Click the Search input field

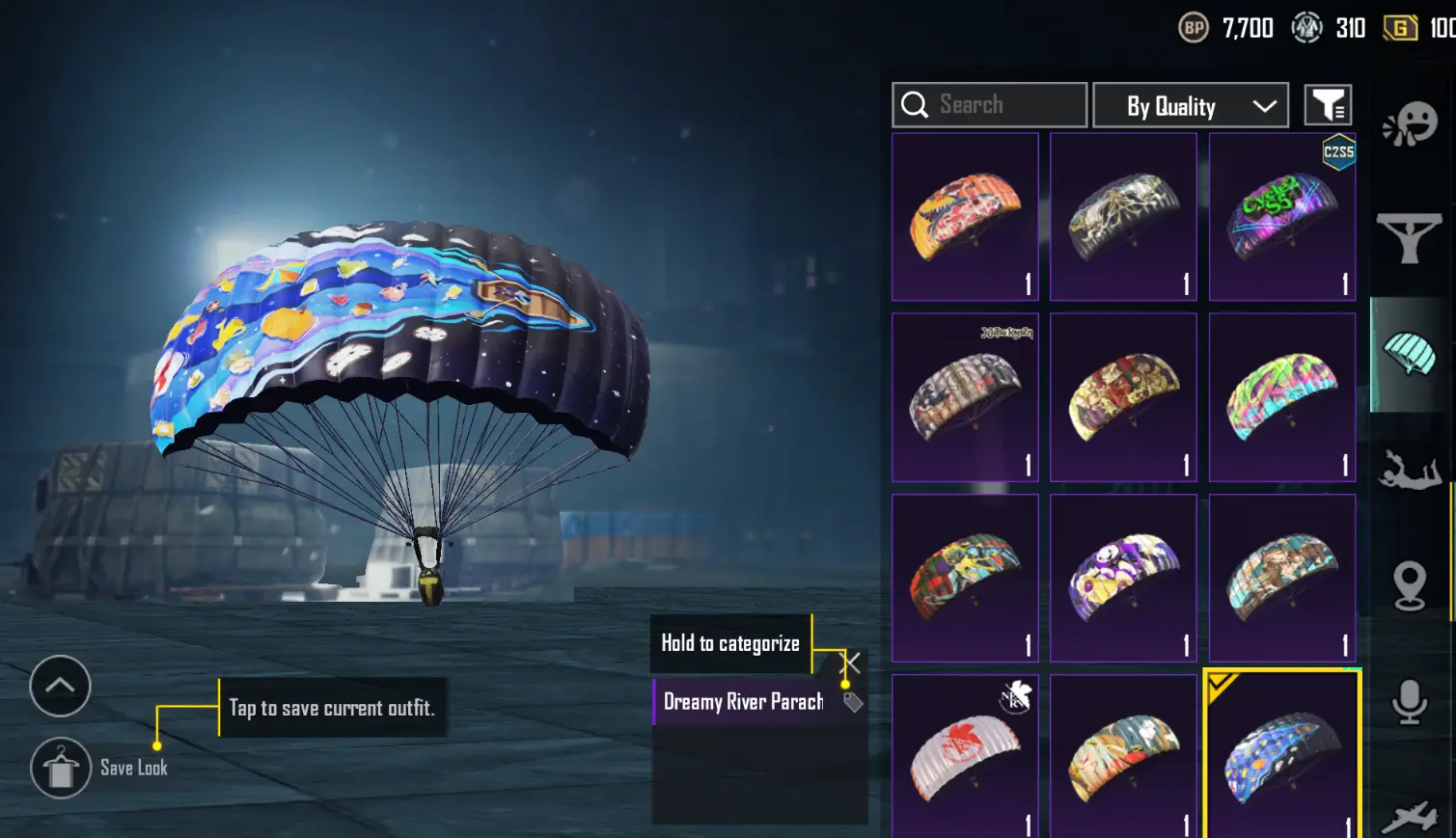click(989, 105)
